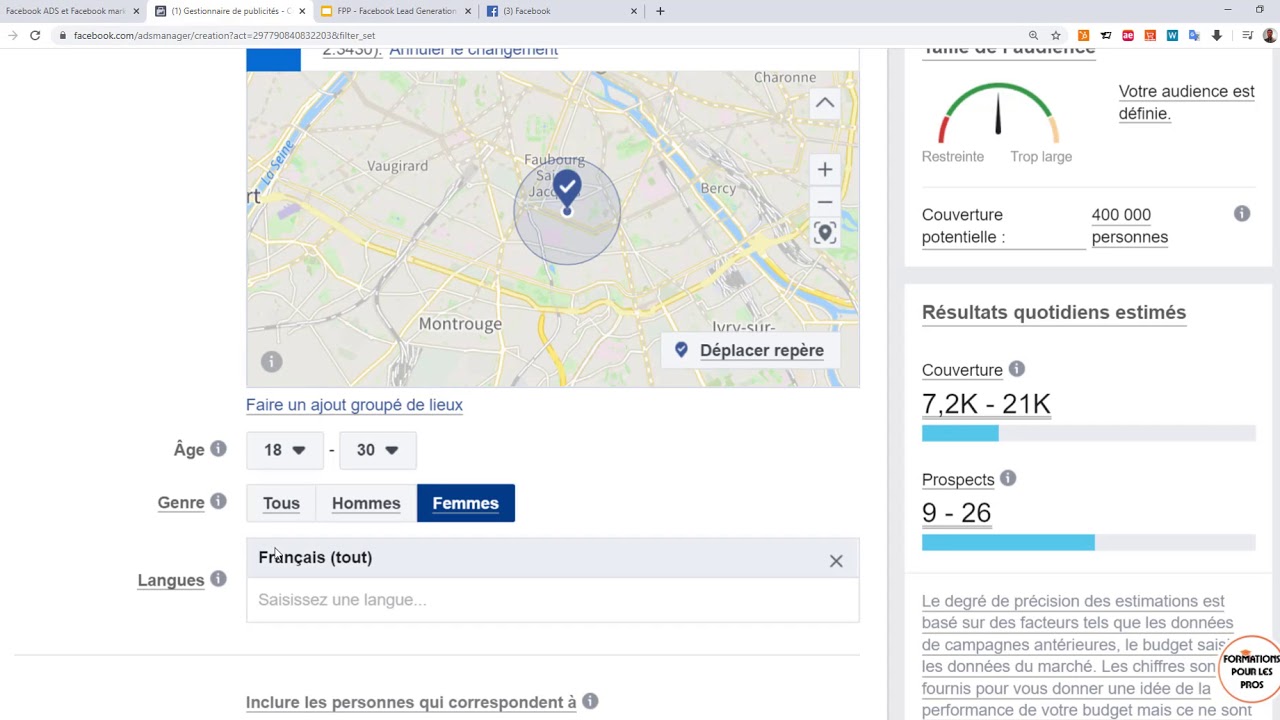Click the Votre audience est définie text

(1186, 102)
